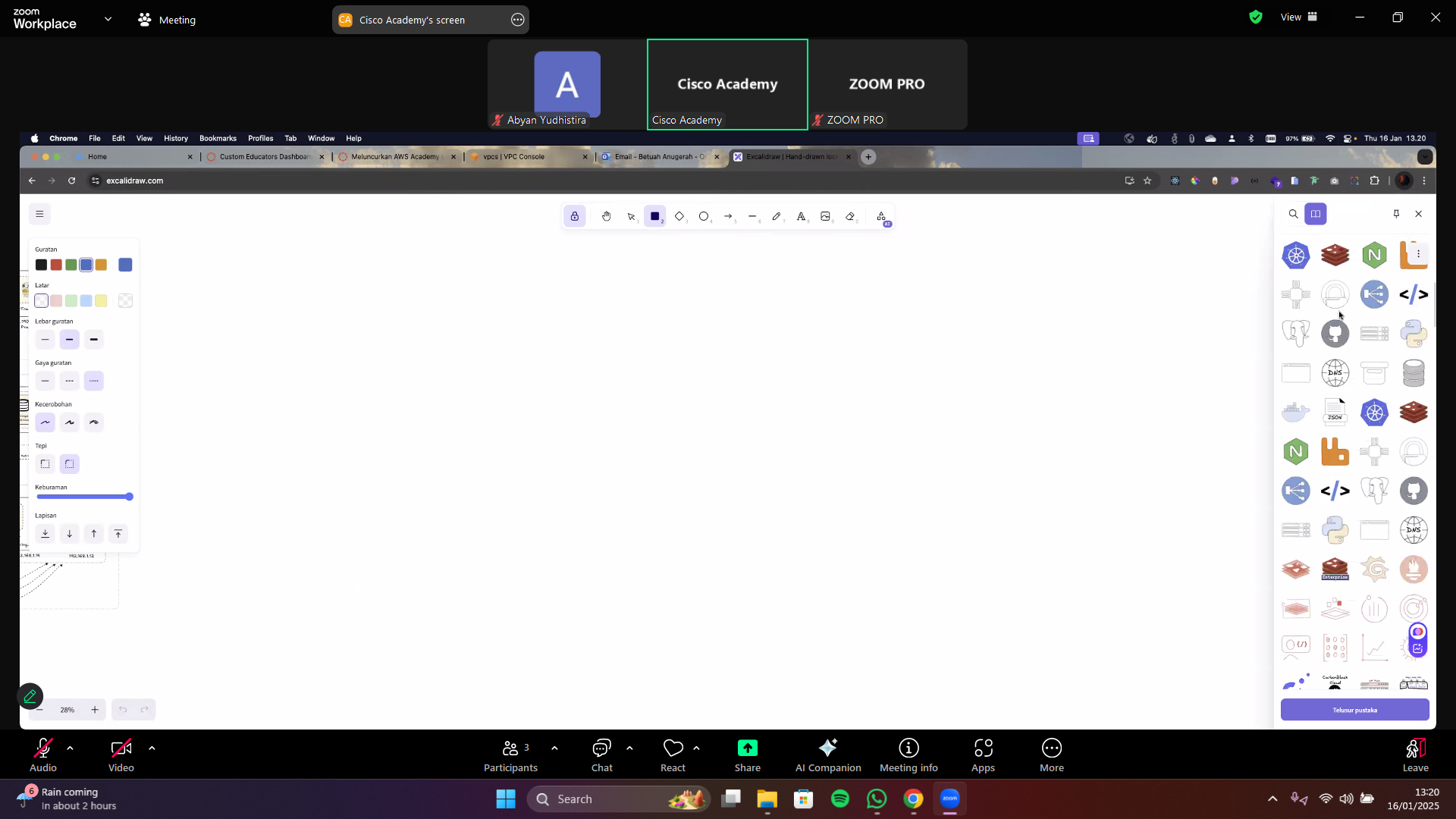1456x819 pixels.
Task: Select the Diamond shape tool
Action: click(x=679, y=216)
